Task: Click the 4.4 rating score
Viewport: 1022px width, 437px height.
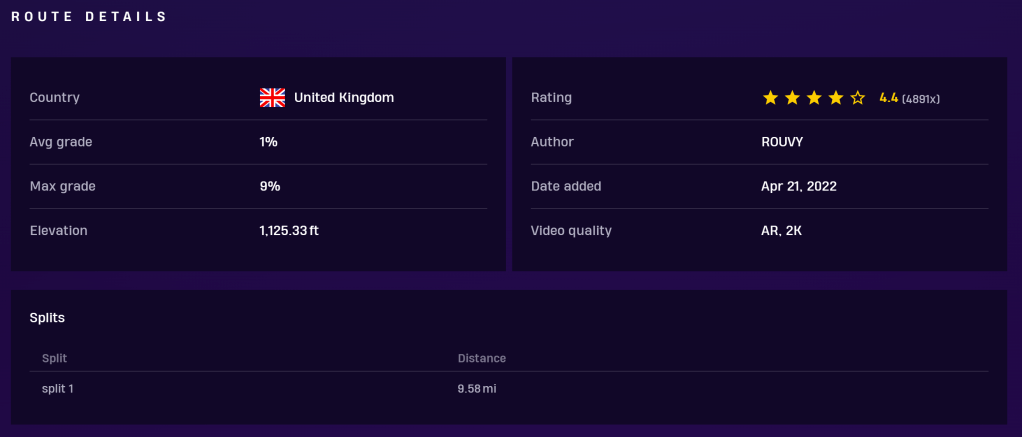Action: pyautogui.click(x=888, y=98)
